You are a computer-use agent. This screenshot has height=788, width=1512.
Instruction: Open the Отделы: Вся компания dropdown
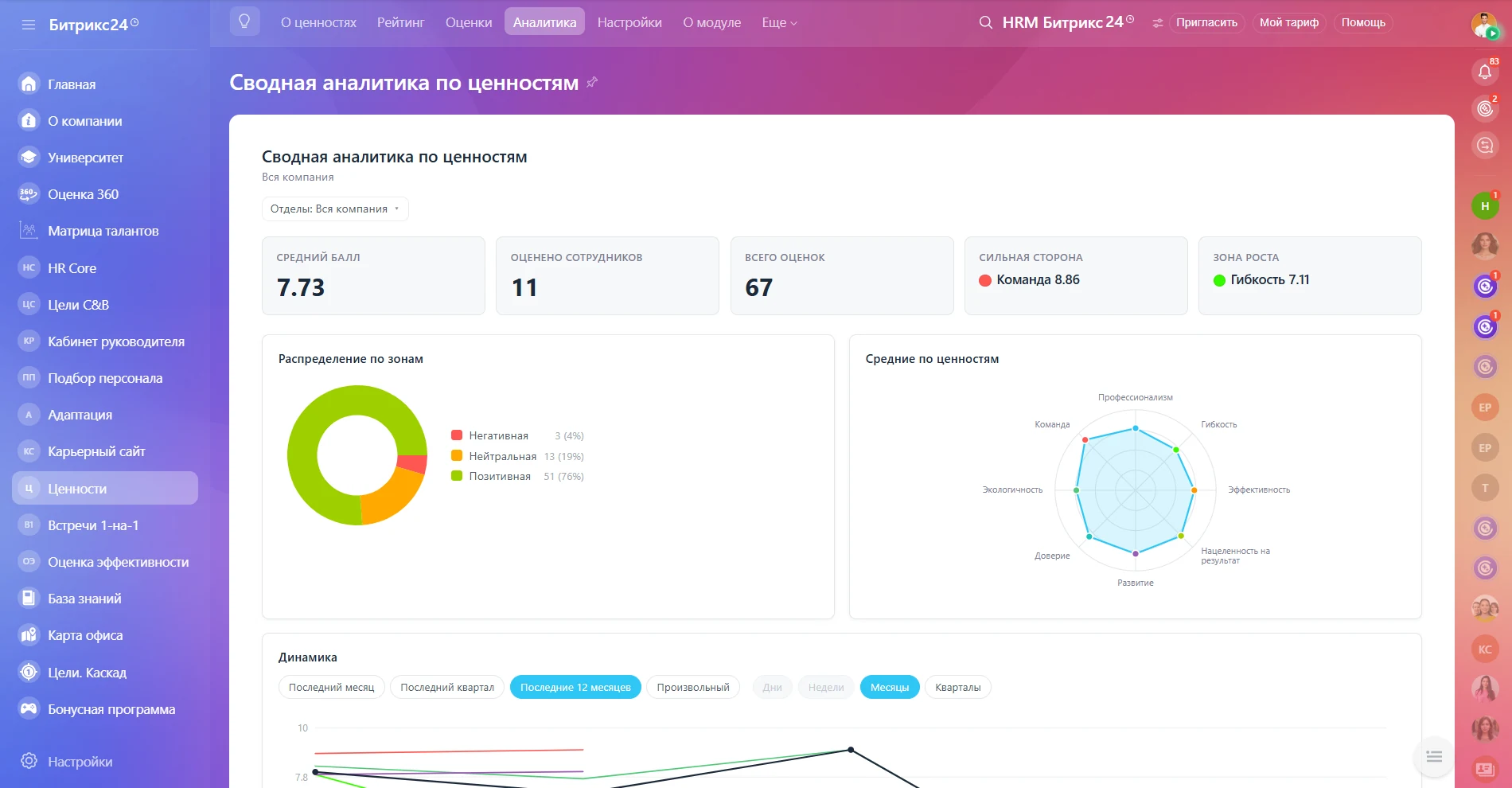pos(335,209)
